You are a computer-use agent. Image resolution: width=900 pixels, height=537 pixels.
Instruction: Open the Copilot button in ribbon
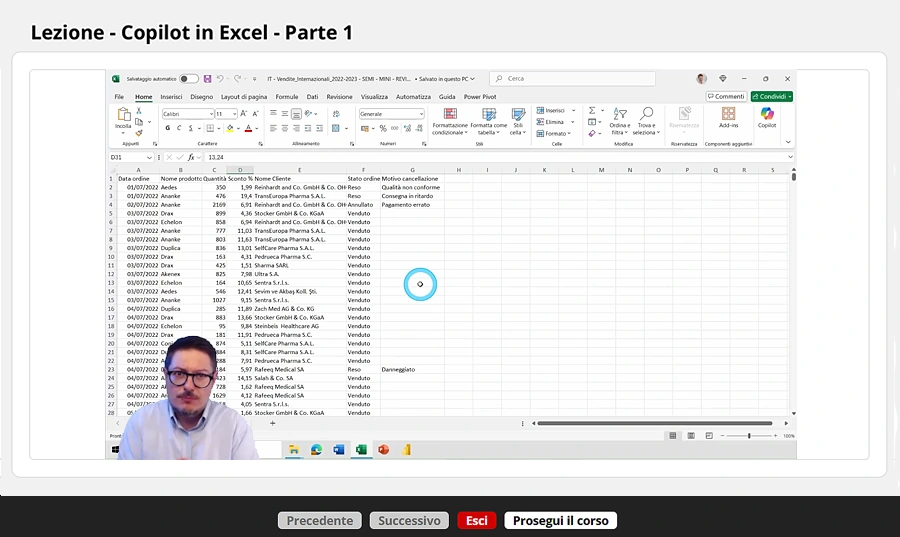pos(767,118)
